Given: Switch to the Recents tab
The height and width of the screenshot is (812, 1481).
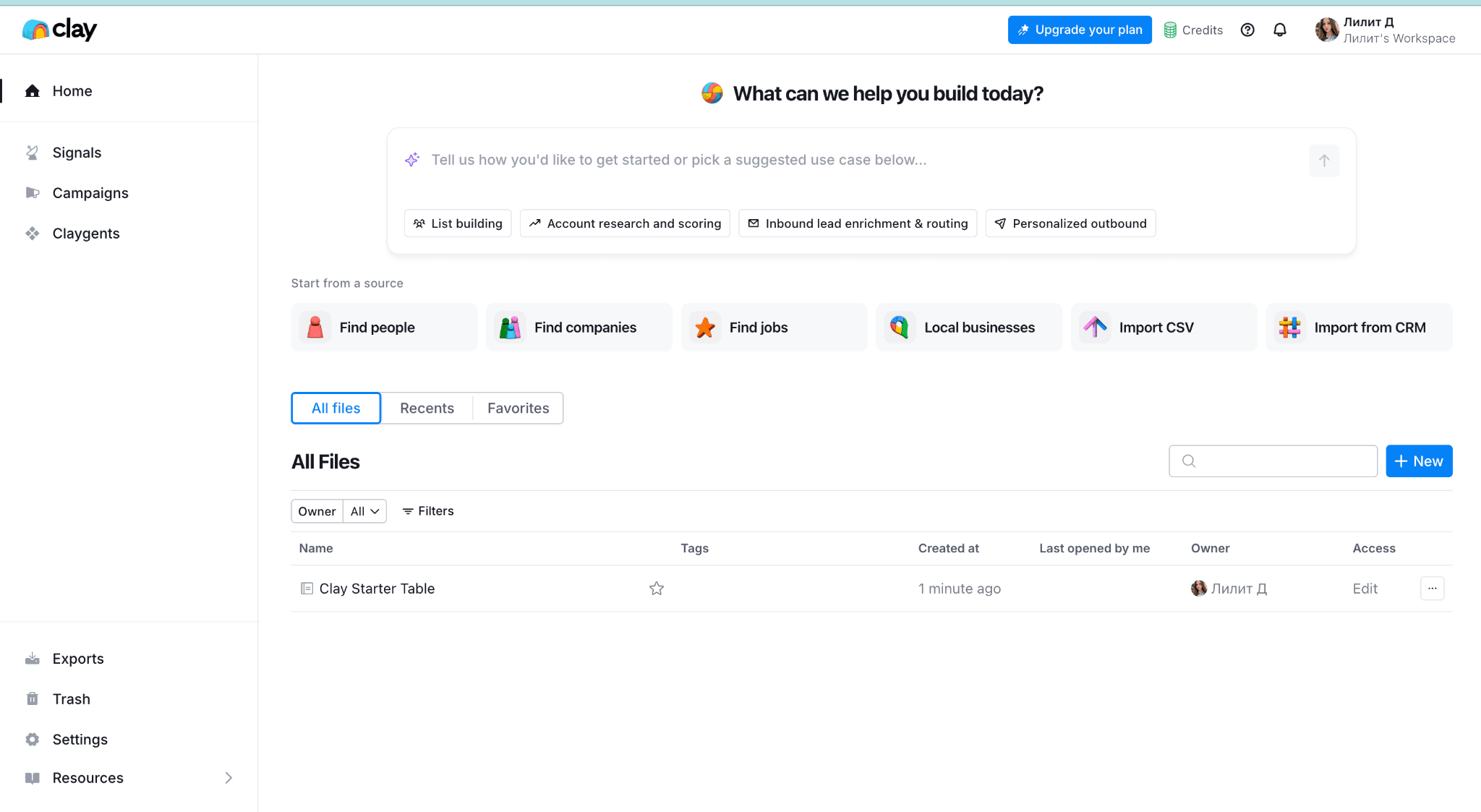Looking at the screenshot, I should (x=427, y=409).
